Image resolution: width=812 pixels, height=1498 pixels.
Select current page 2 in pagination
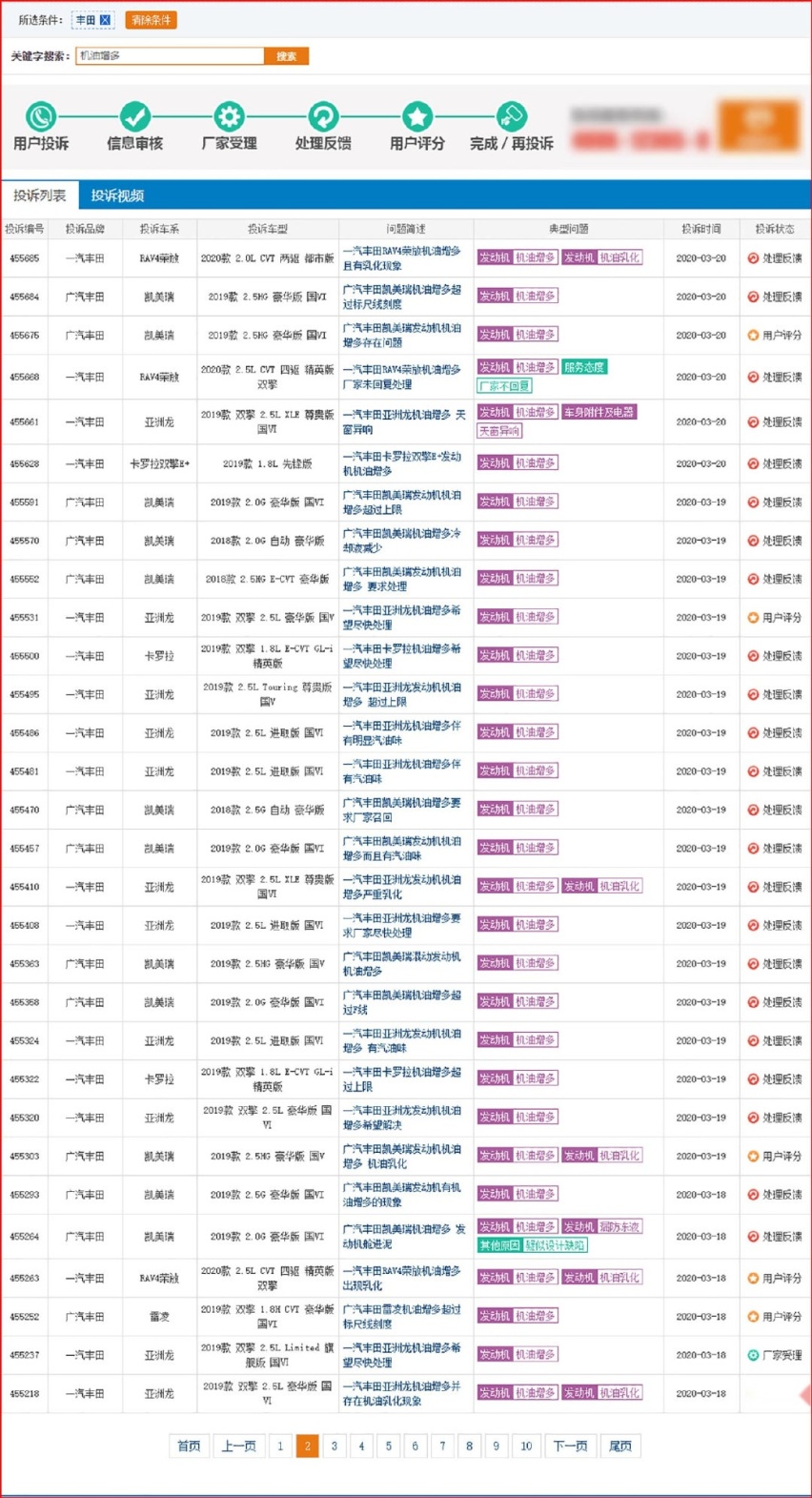[x=307, y=1446]
